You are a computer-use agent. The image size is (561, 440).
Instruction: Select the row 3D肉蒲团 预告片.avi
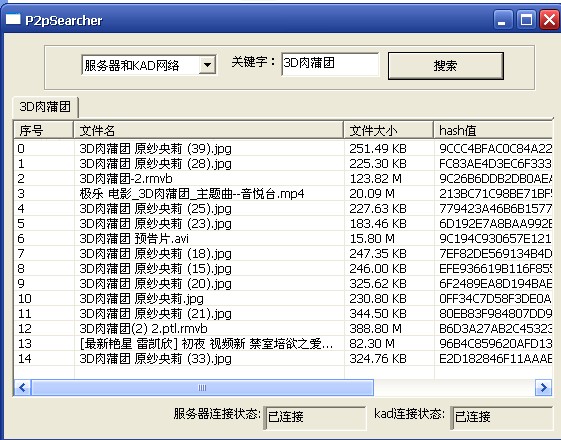click(x=283, y=239)
